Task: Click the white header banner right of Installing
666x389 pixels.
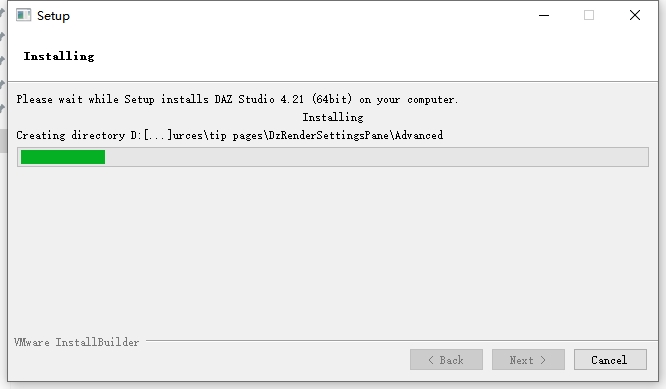Action: [x=374, y=56]
